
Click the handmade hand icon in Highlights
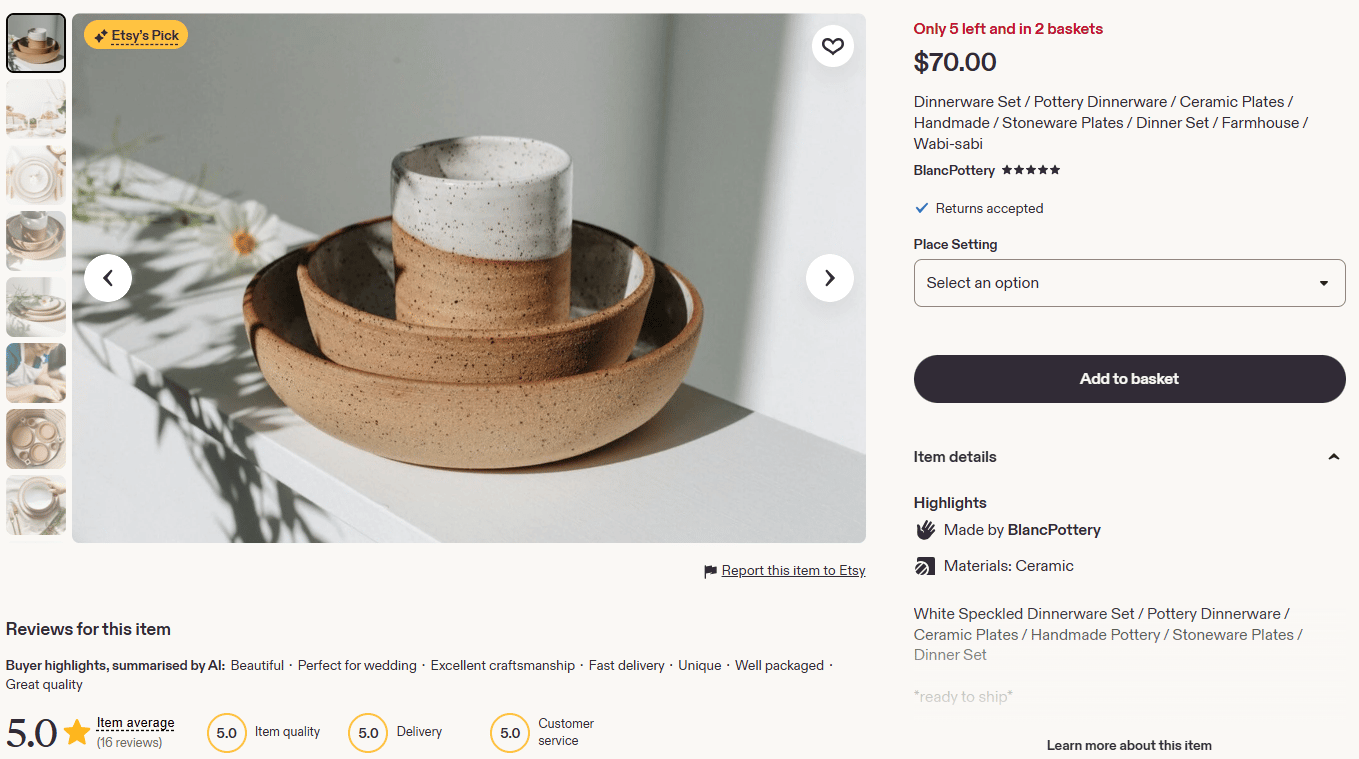(x=925, y=530)
